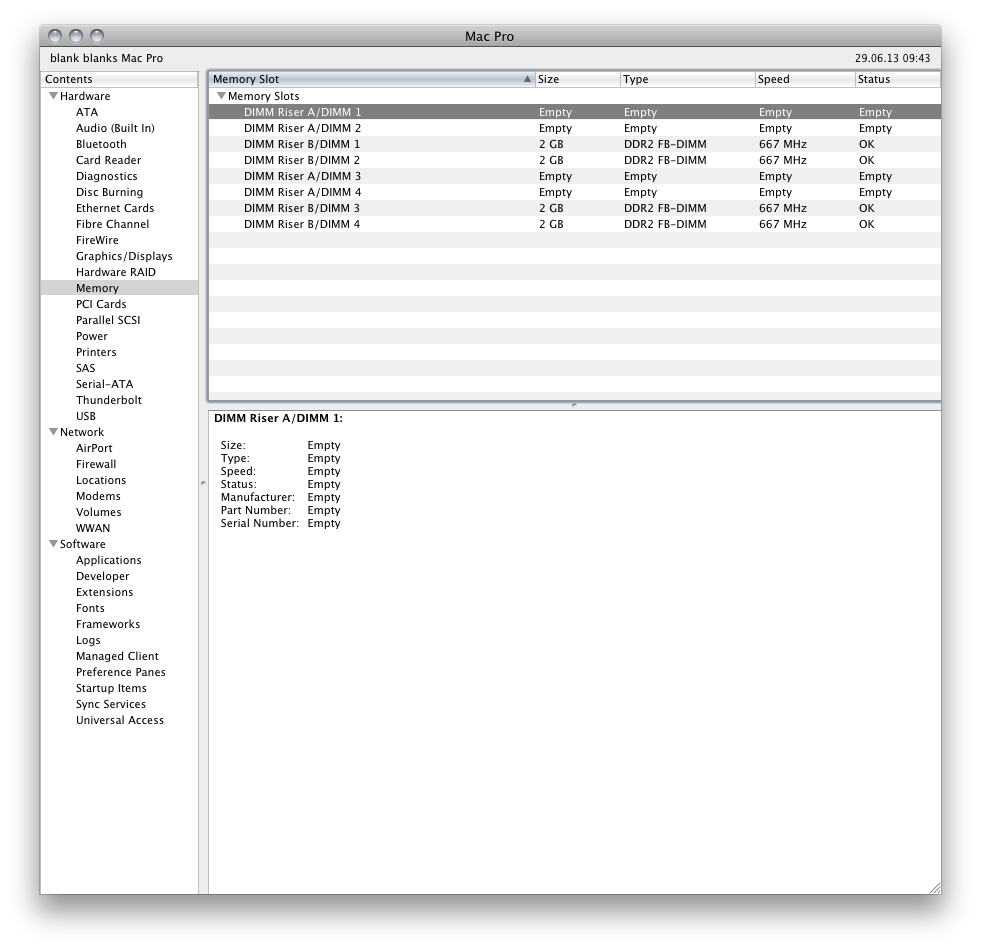
Task: Click the sort direction arrow in Memory Slot header
Action: tap(527, 79)
